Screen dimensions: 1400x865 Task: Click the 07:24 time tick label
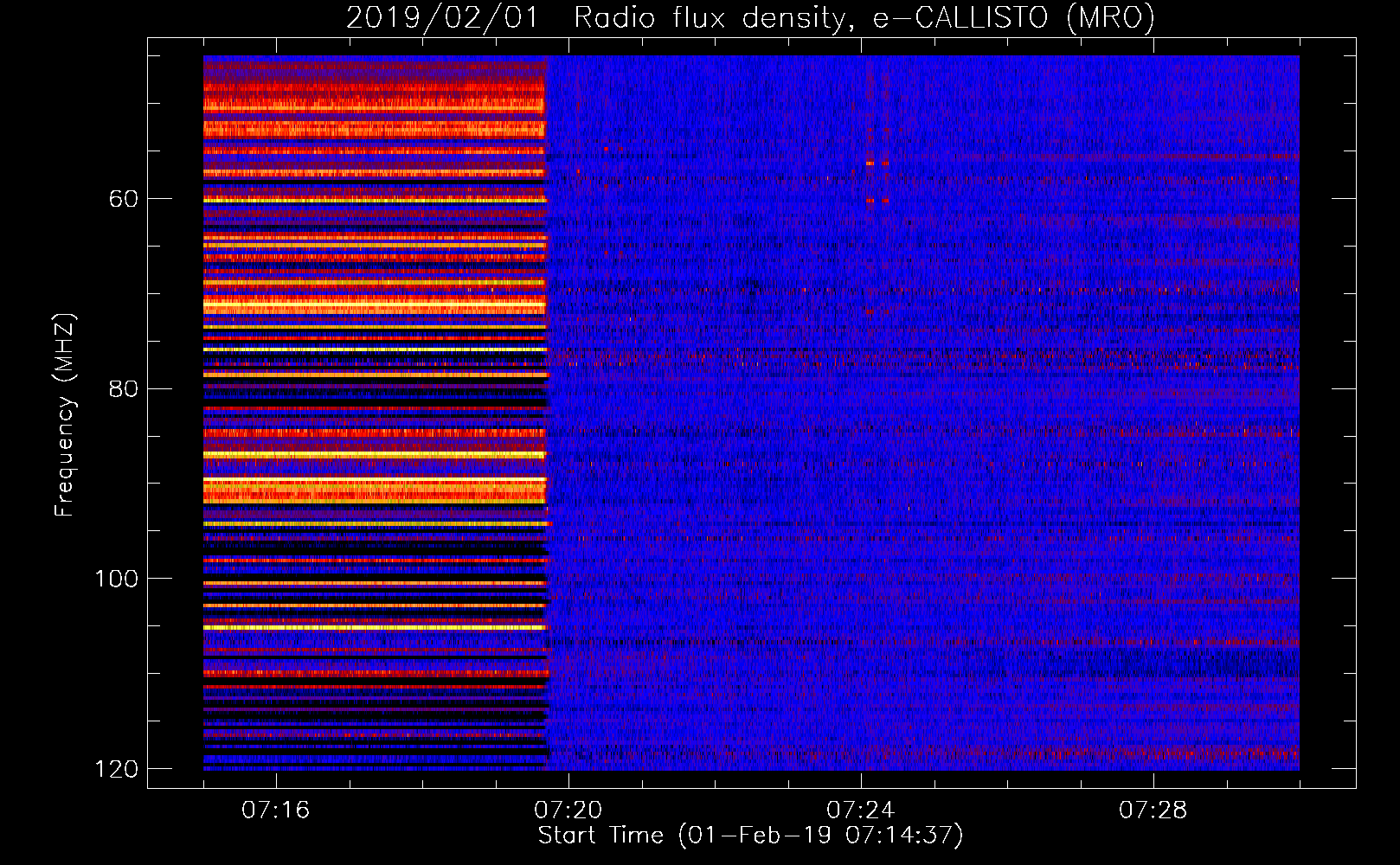click(x=860, y=811)
